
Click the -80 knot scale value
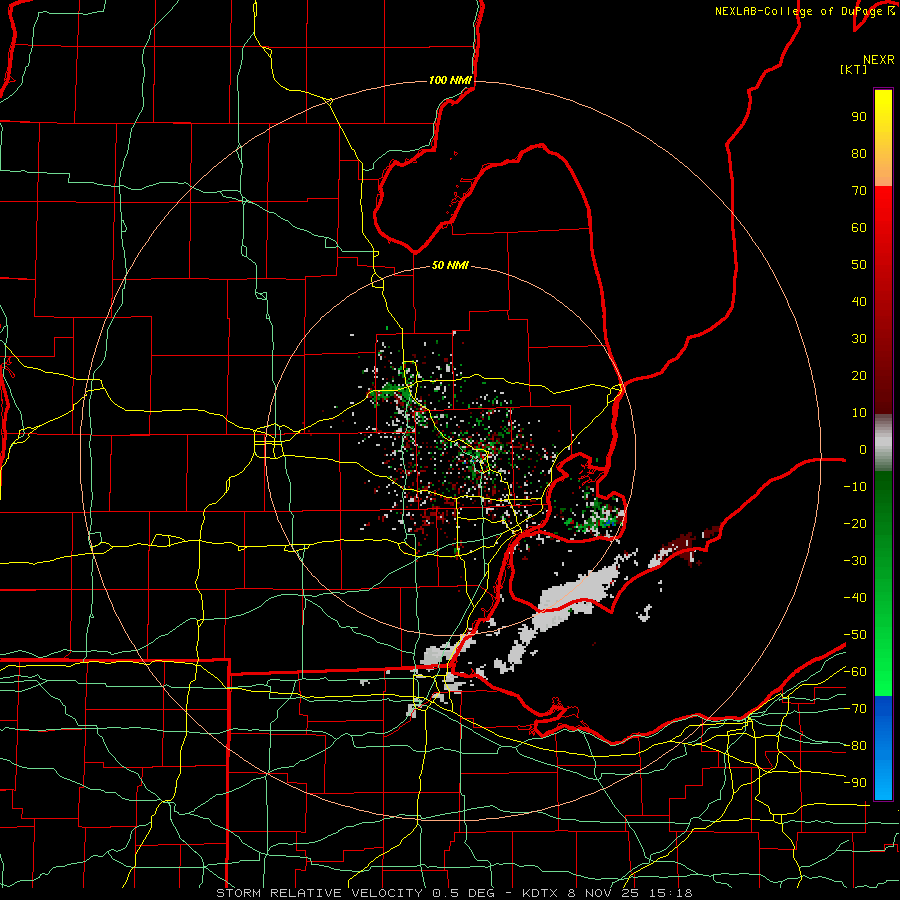point(855,746)
